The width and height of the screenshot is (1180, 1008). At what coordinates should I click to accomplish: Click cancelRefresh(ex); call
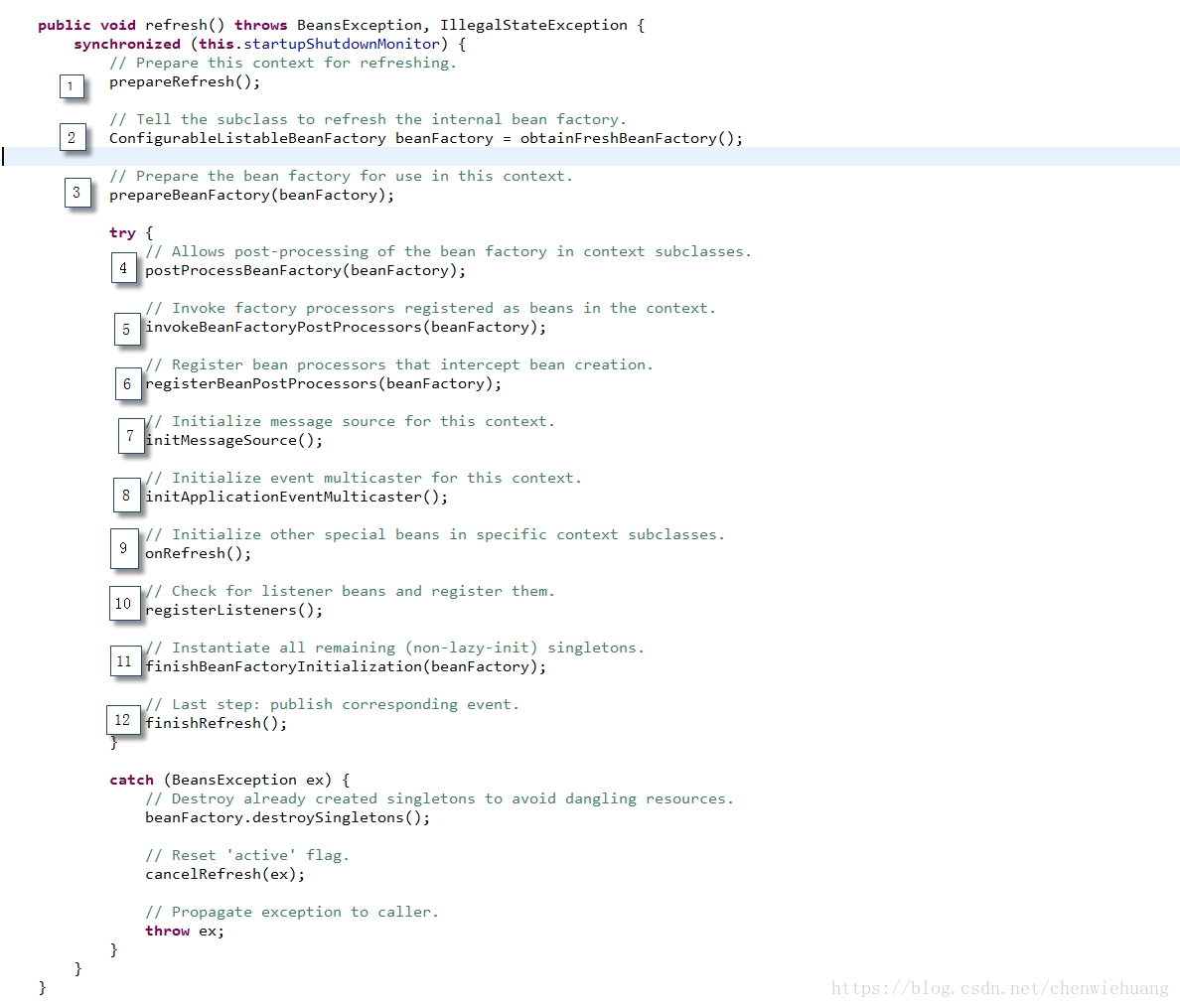coord(225,874)
